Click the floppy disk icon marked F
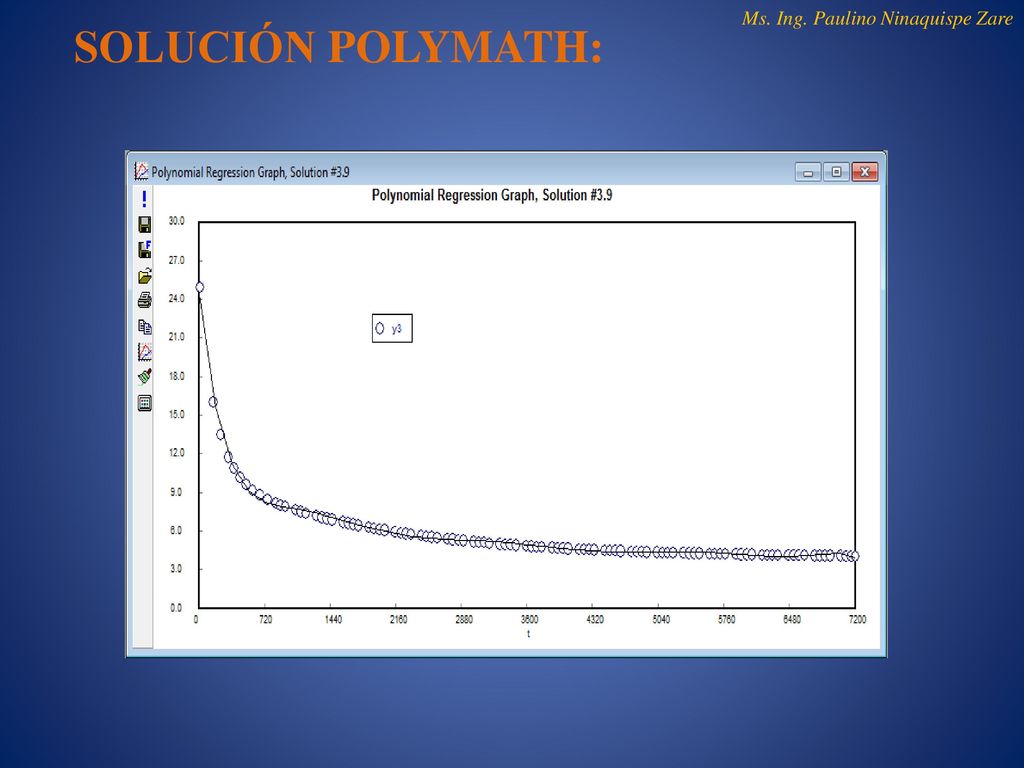The height and width of the screenshot is (768, 1024). pyautogui.click(x=144, y=249)
